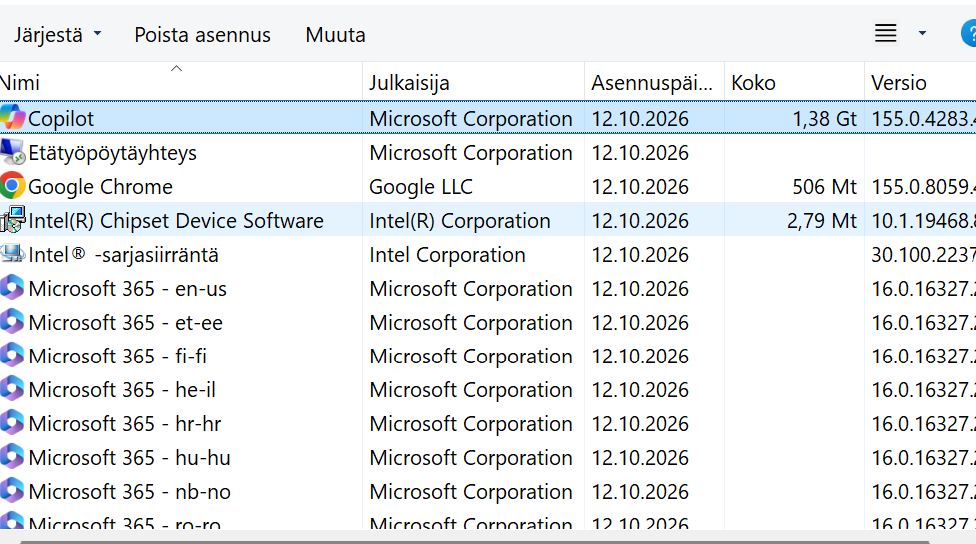Click the Intel sarjasiirräntä icon

pos(12,253)
